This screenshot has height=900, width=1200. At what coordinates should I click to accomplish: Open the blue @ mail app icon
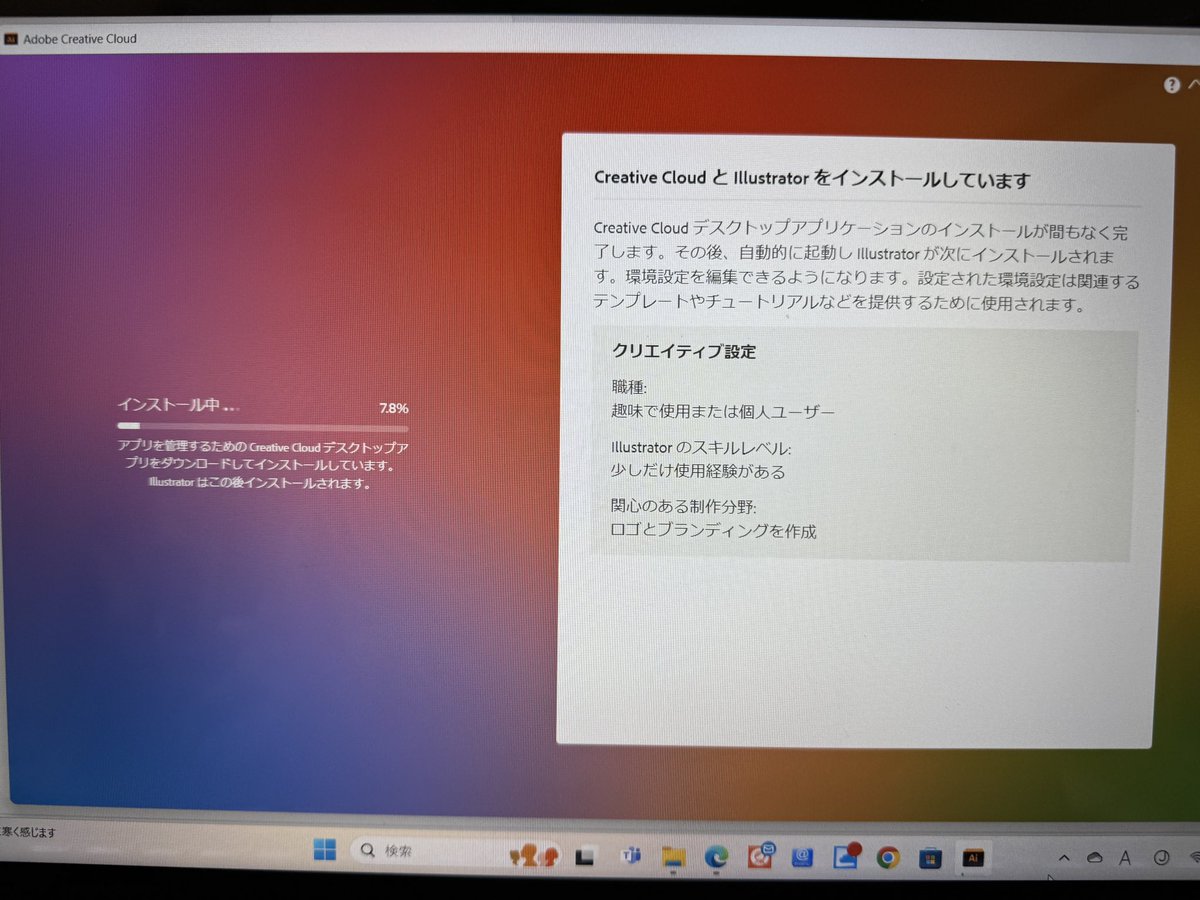[x=802, y=858]
